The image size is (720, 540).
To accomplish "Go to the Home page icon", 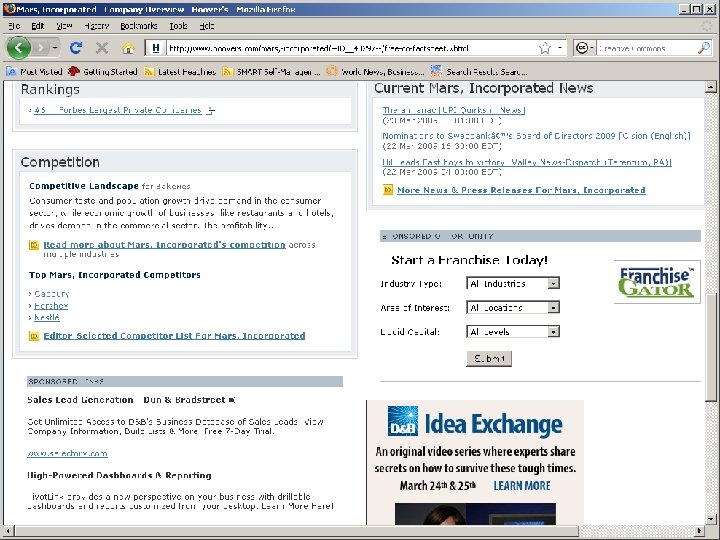I will pos(128,48).
